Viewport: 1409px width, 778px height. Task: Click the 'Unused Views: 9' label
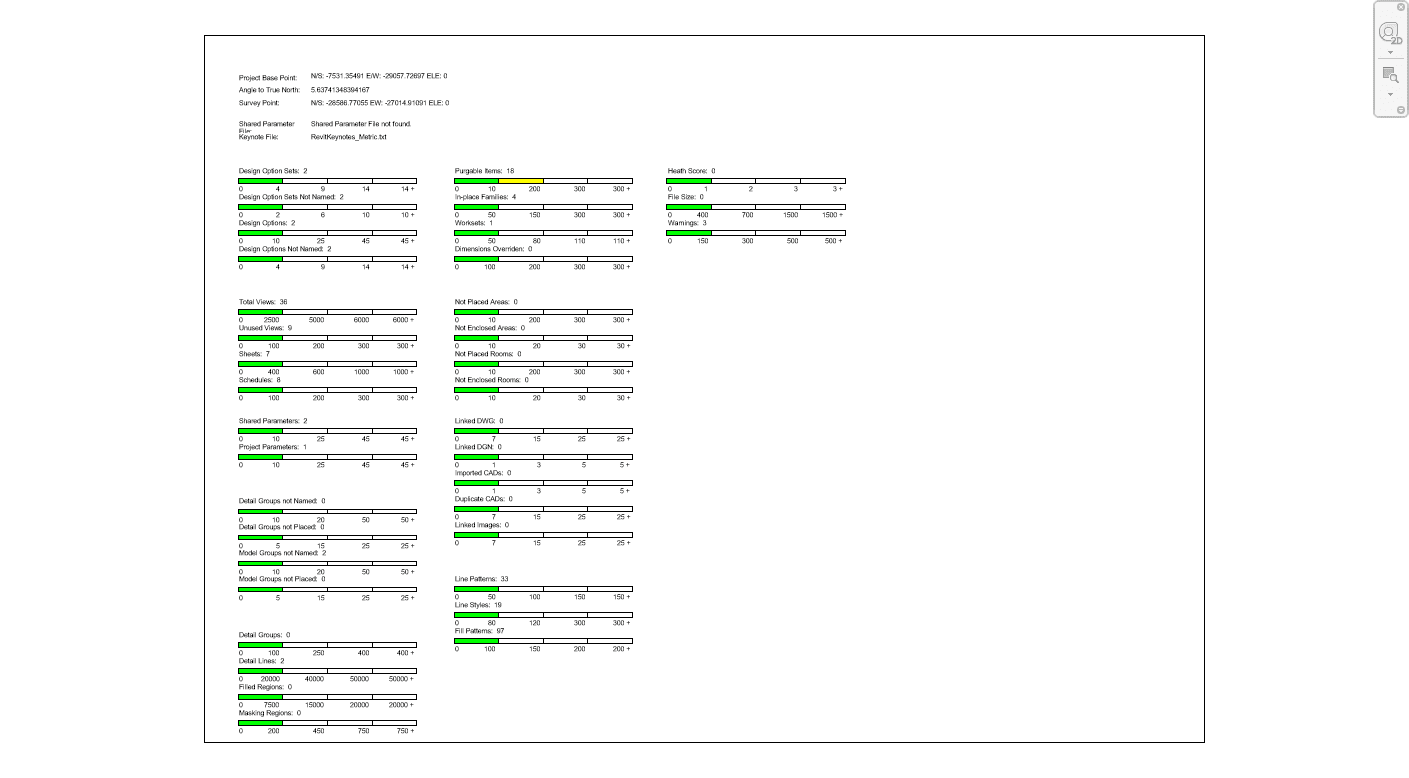point(265,327)
